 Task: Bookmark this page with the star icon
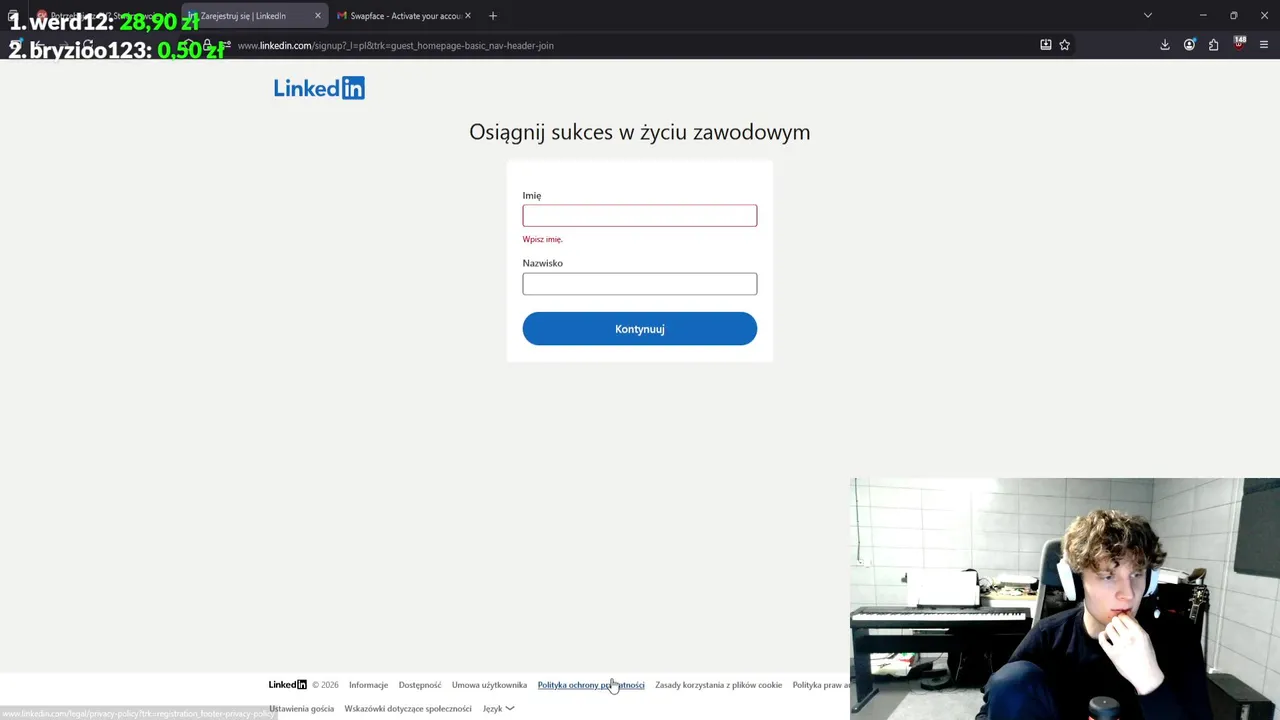tap(1064, 45)
